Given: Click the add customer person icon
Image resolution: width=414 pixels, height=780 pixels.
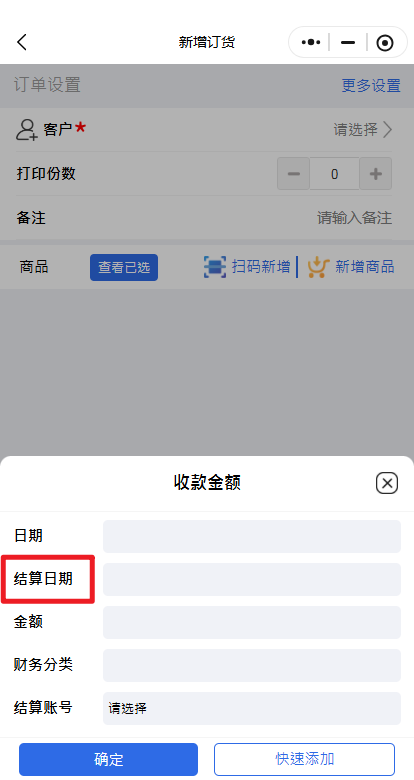Looking at the screenshot, I should pyautogui.click(x=26, y=129).
